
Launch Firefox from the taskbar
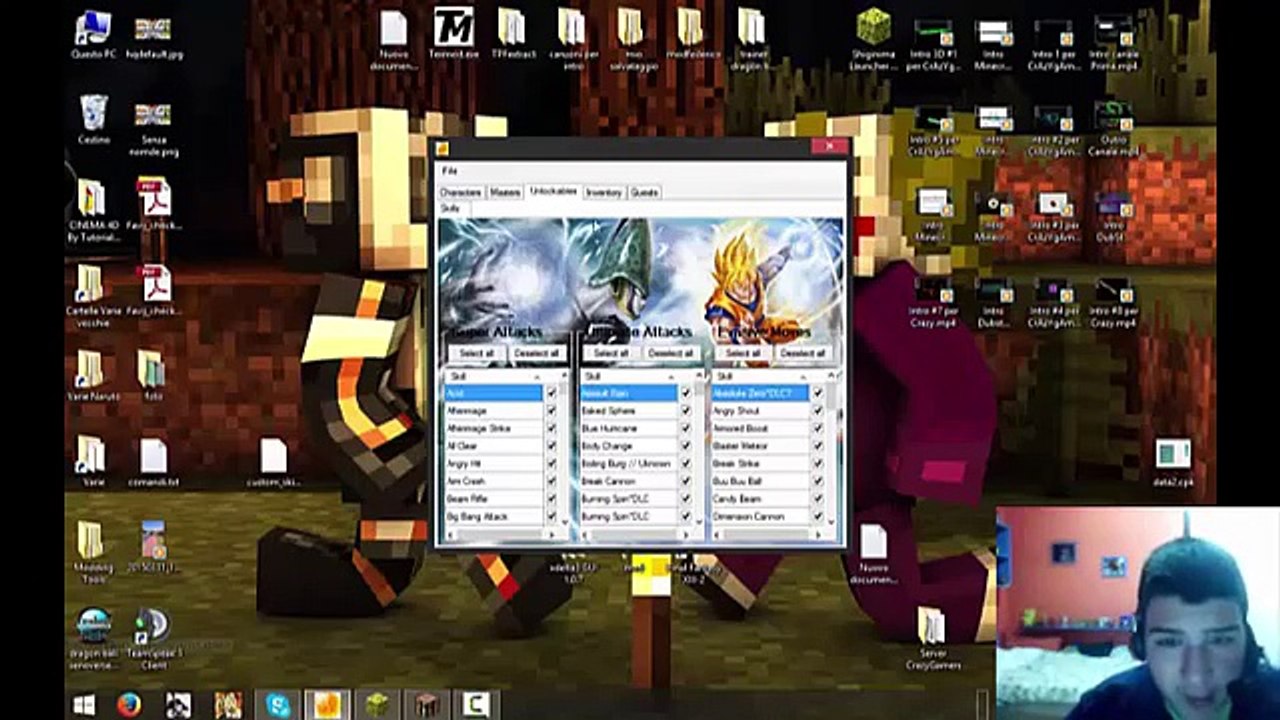coord(128,705)
